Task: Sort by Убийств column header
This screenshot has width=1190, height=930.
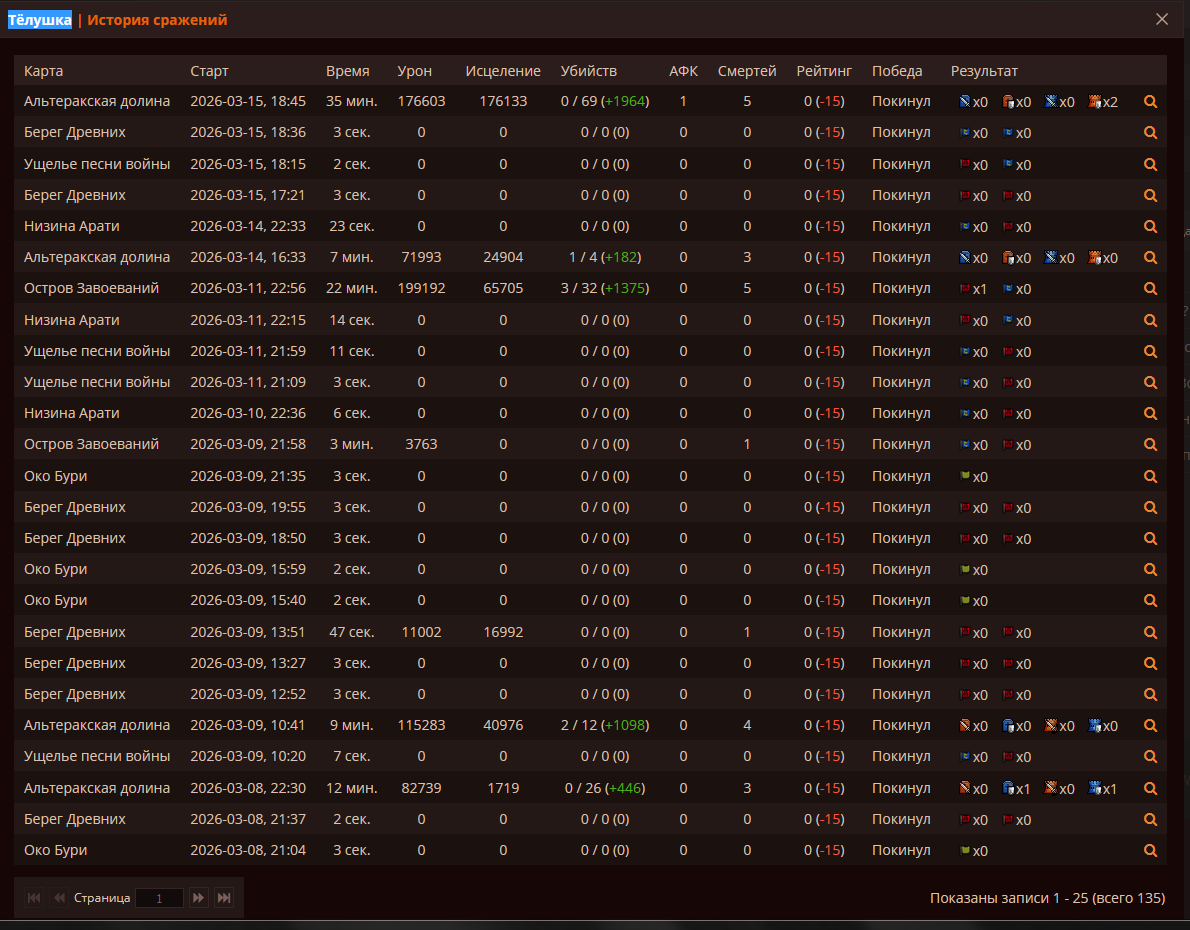Action: click(589, 71)
